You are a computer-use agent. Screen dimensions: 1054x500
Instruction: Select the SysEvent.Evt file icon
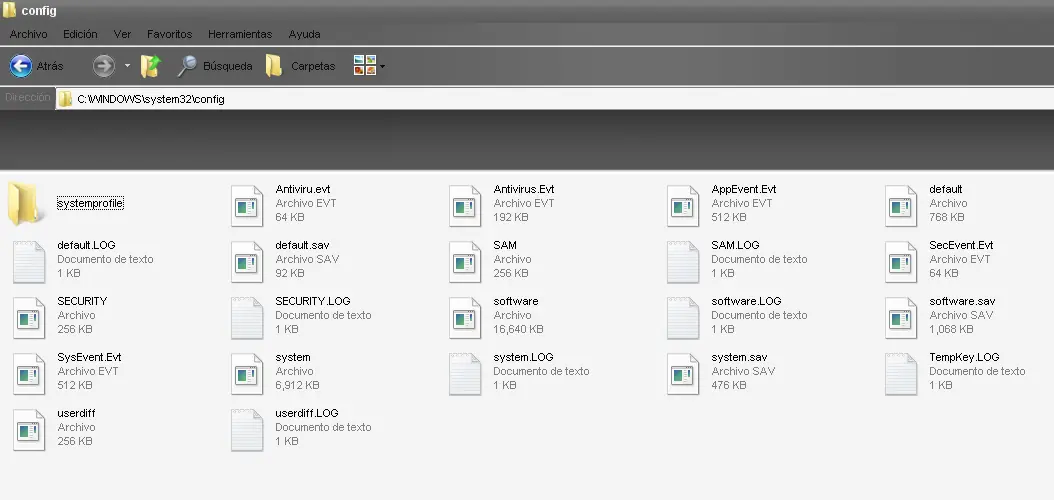tap(29, 374)
